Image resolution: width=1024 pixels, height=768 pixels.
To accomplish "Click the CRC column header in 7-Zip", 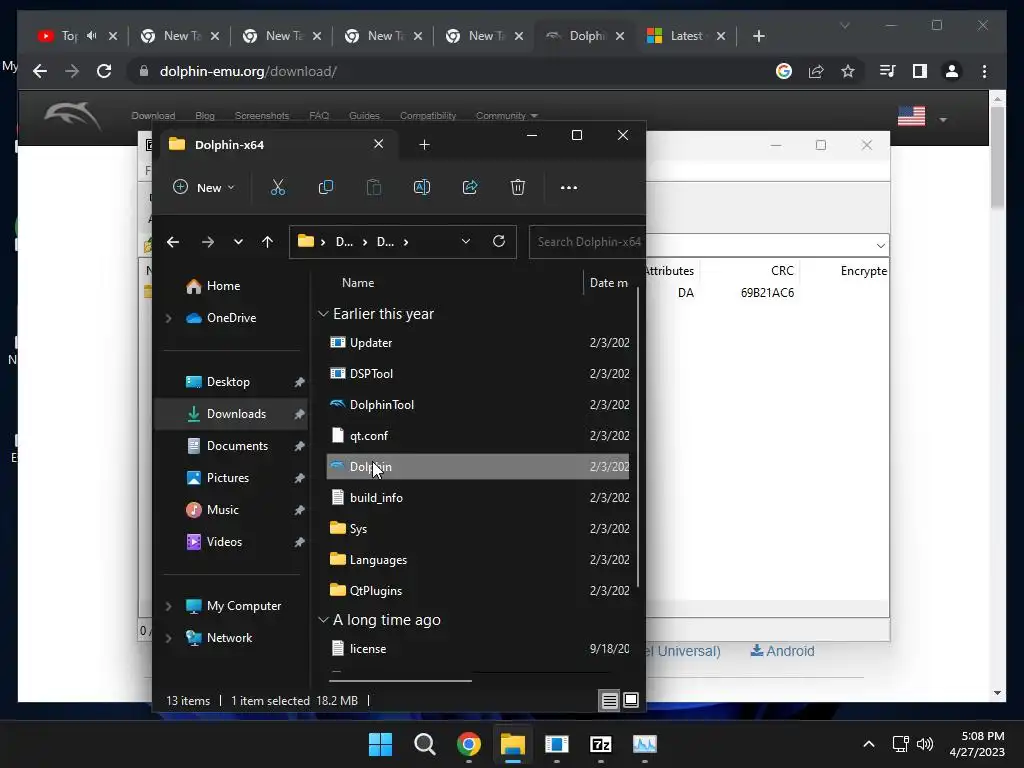I will coord(782,271).
